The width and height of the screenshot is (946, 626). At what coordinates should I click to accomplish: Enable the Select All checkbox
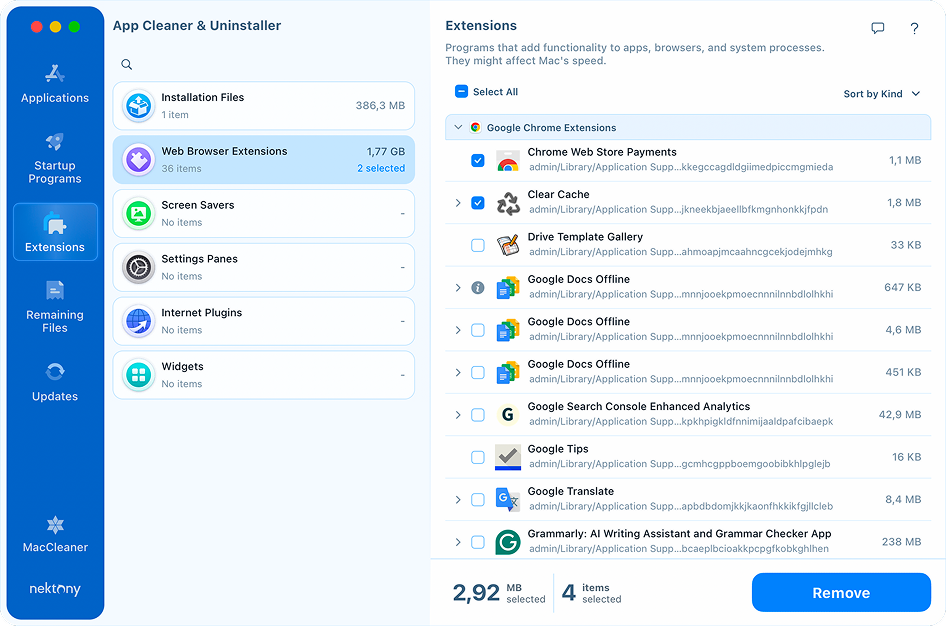pos(461,91)
